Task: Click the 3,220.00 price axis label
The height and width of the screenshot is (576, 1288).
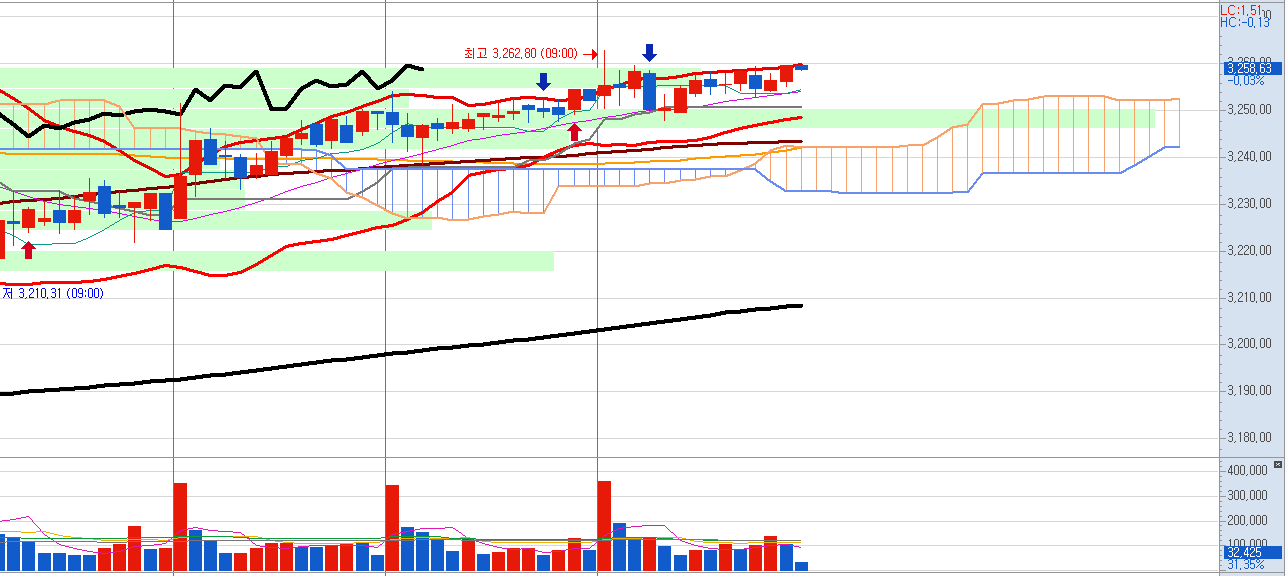Action: (1248, 250)
